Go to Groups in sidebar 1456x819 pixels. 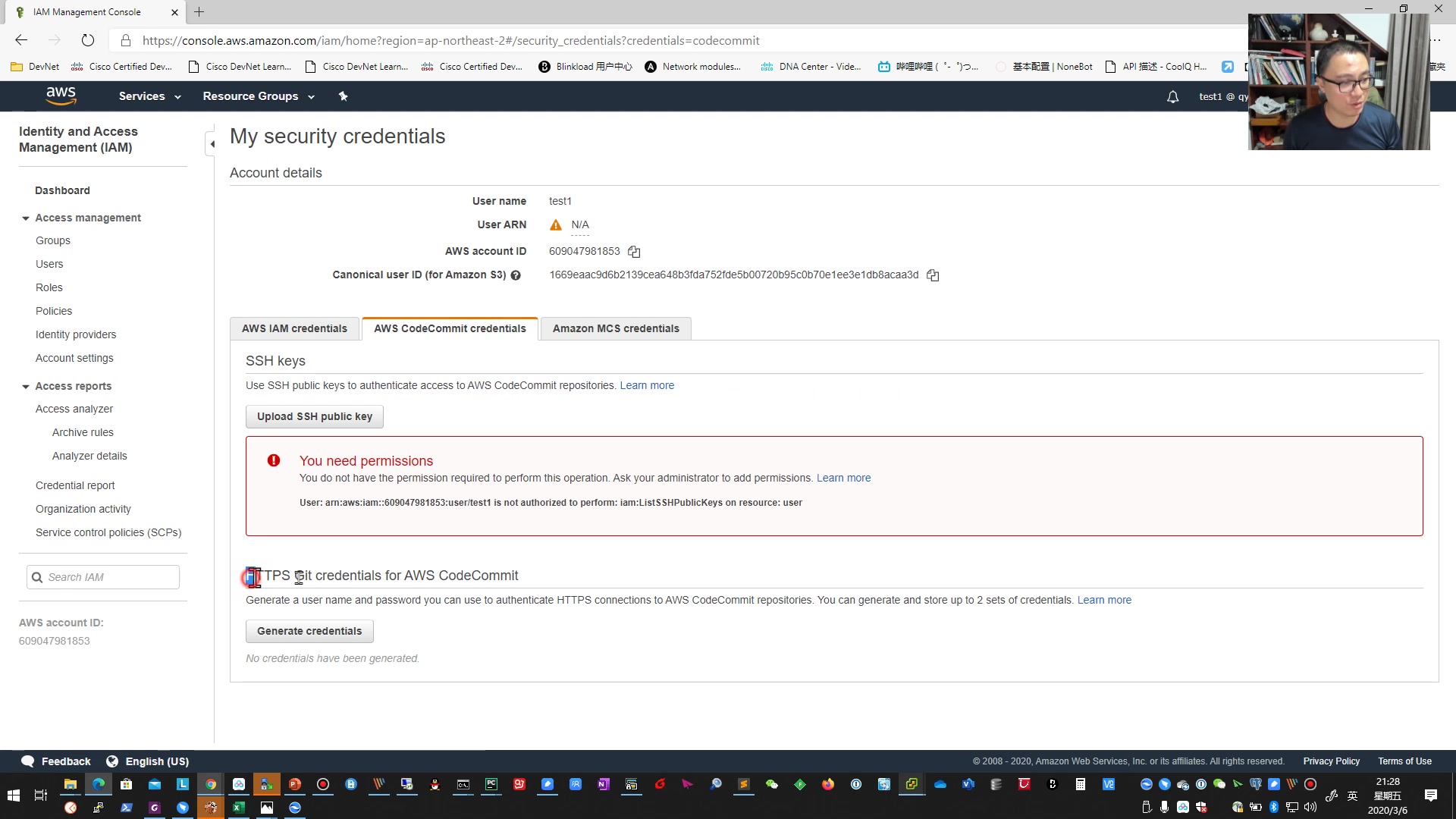click(x=53, y=240)
